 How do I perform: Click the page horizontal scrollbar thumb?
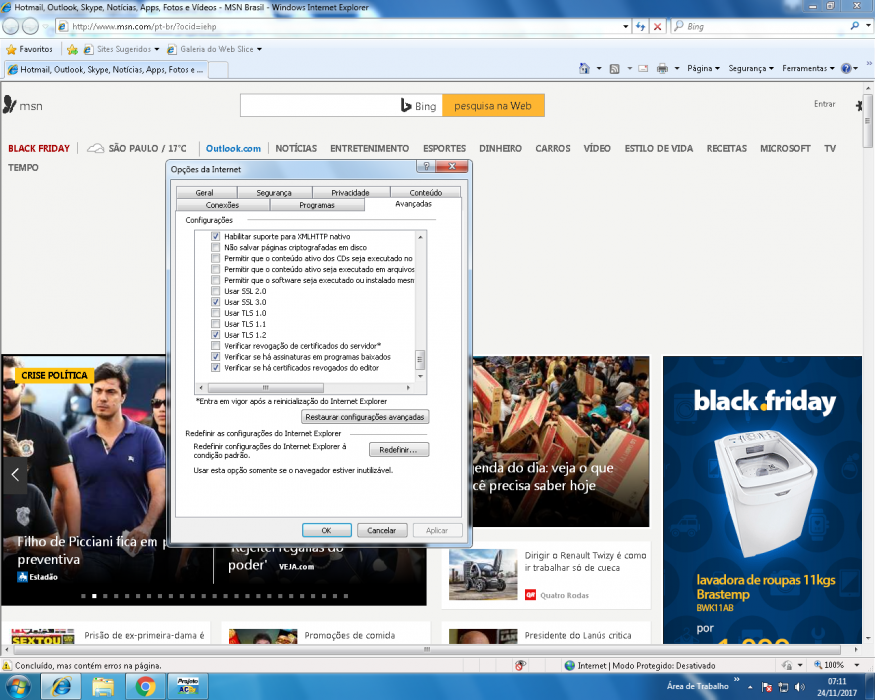[427, 650]
